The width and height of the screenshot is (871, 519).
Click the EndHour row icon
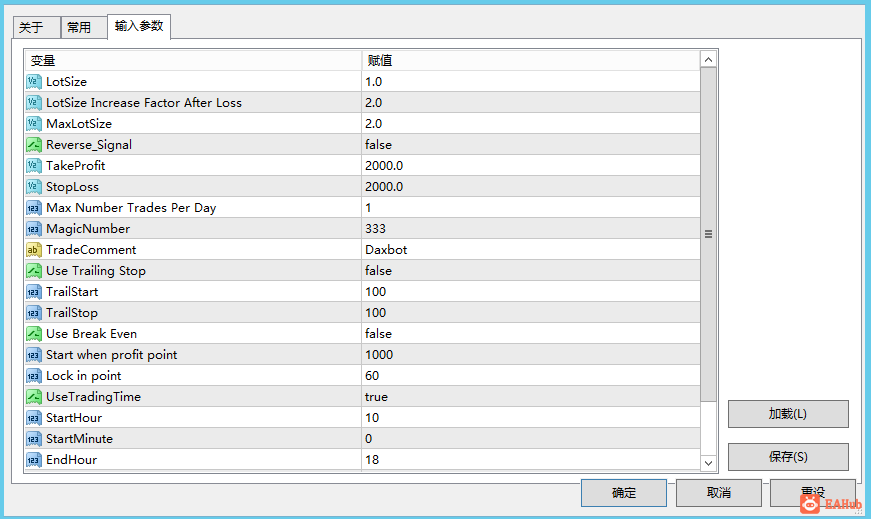pyautogui.click(x=34, y=460)
